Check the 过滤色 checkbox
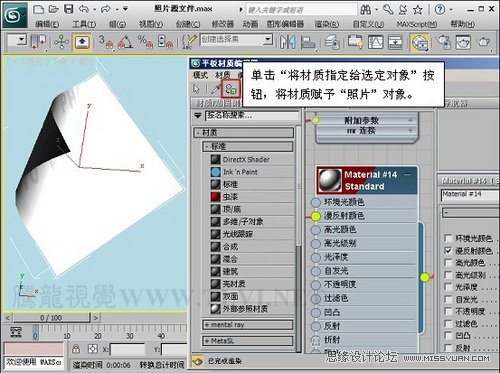The image size is (500, 373). click(x=448, y=324)
